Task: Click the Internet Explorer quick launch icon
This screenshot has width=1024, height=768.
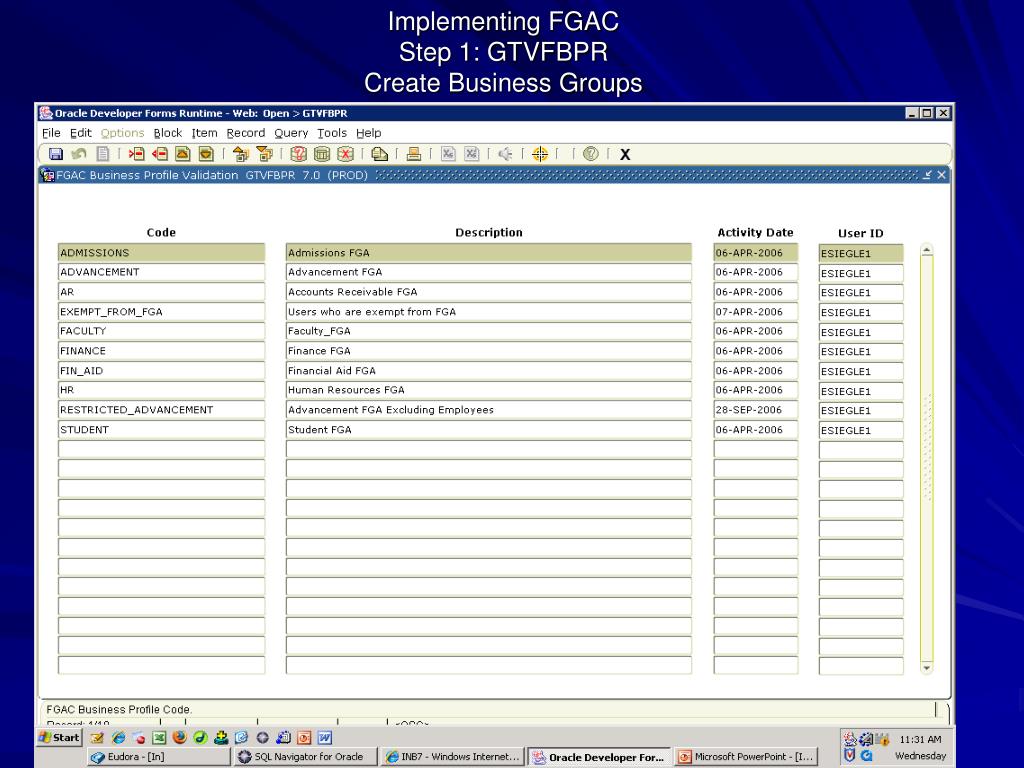Action: click(x=118, y=737)
